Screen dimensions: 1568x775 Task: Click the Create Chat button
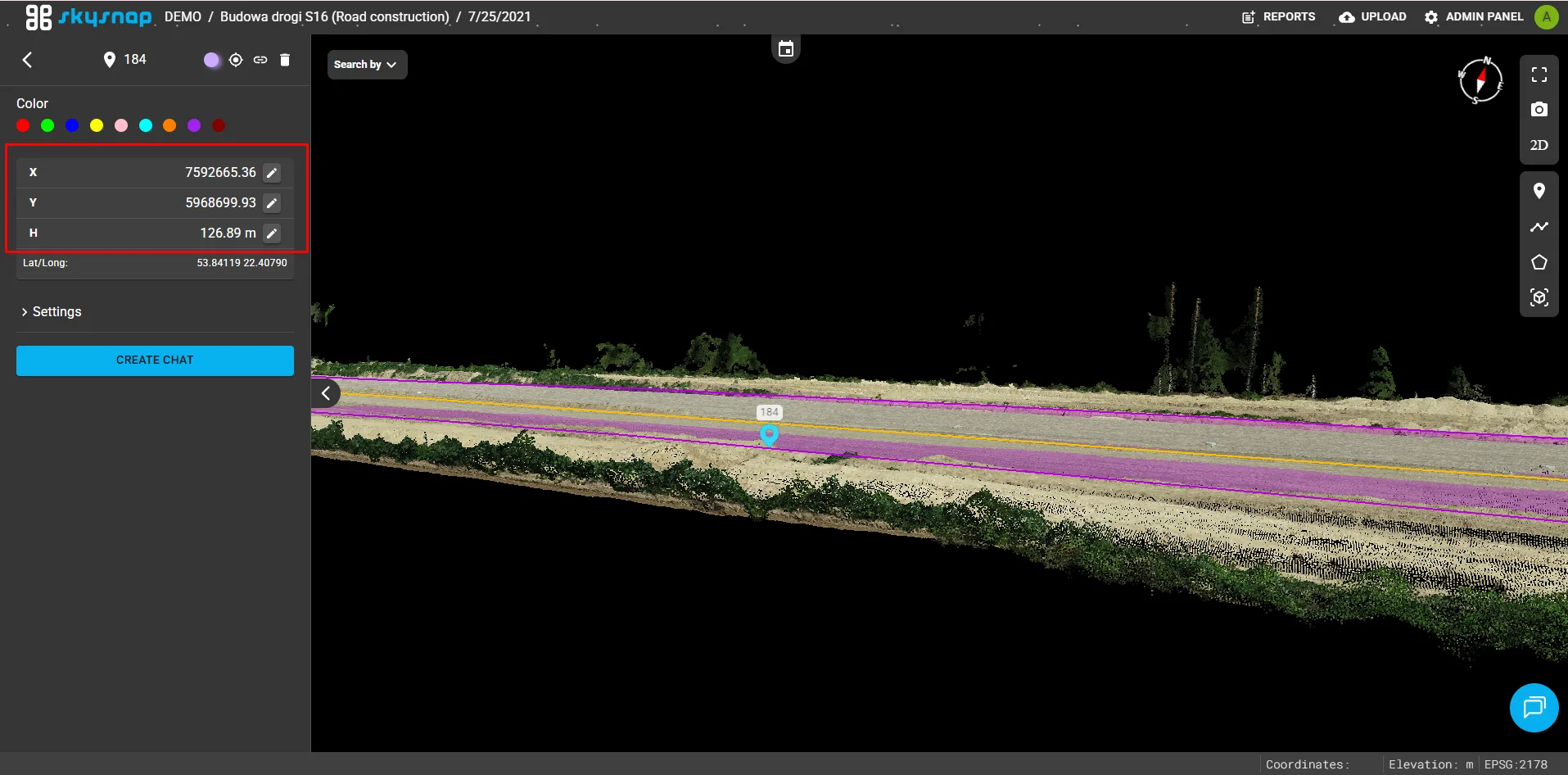click(155, 360)
